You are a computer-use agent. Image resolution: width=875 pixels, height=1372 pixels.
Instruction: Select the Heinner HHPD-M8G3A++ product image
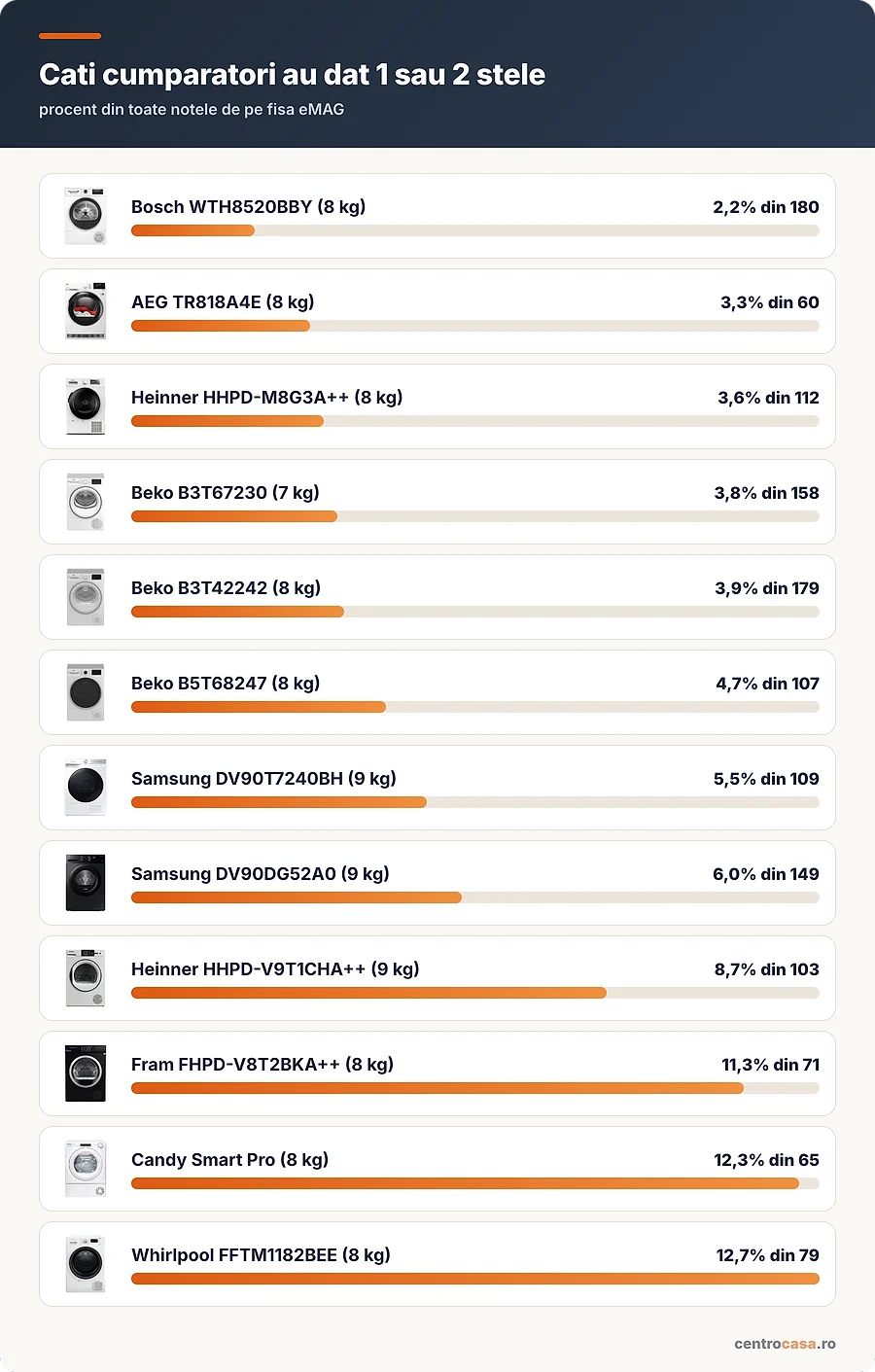[86, 406]
